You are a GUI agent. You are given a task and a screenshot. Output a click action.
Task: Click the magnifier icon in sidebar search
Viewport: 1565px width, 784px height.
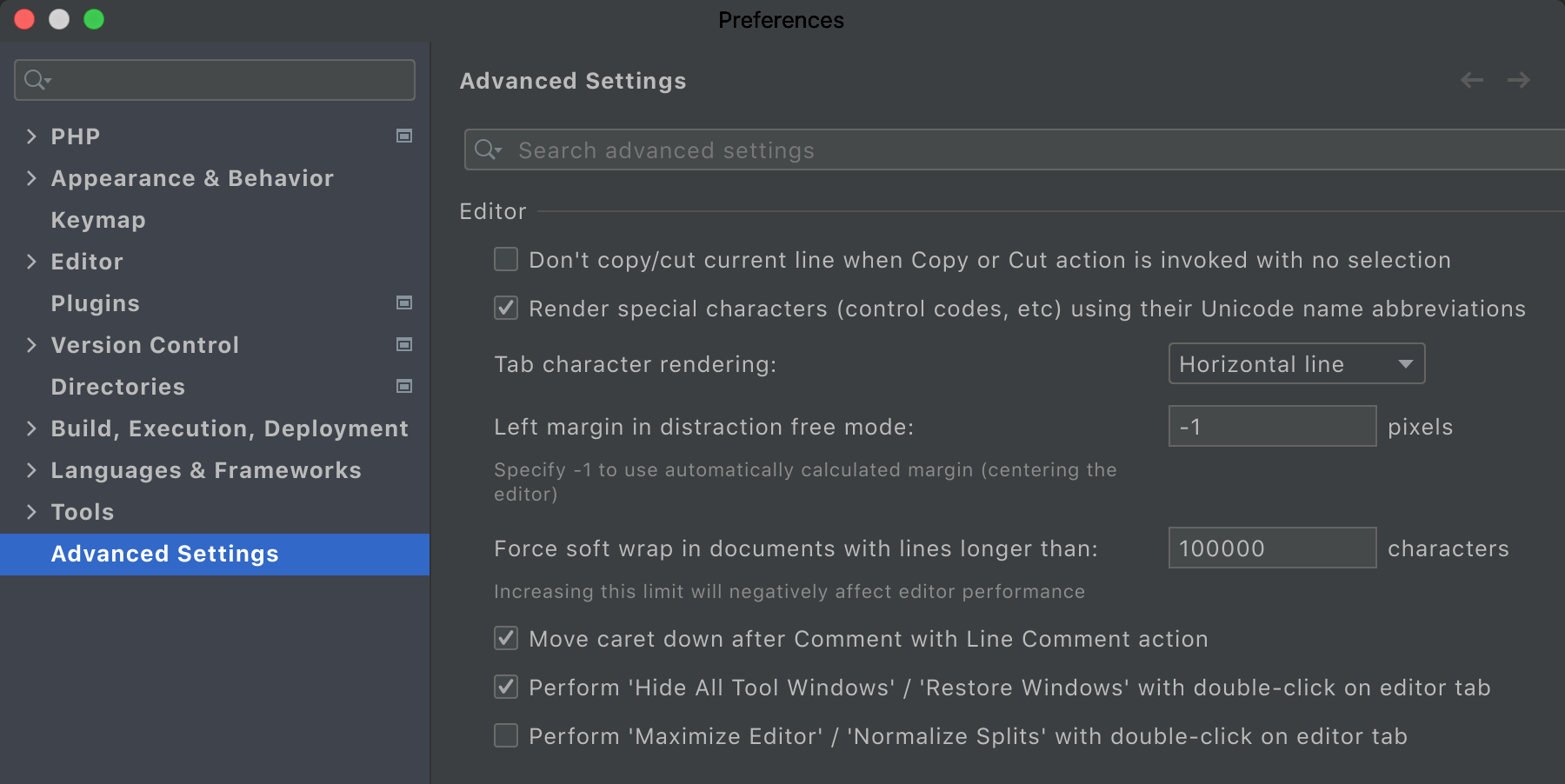coord(37,80)
